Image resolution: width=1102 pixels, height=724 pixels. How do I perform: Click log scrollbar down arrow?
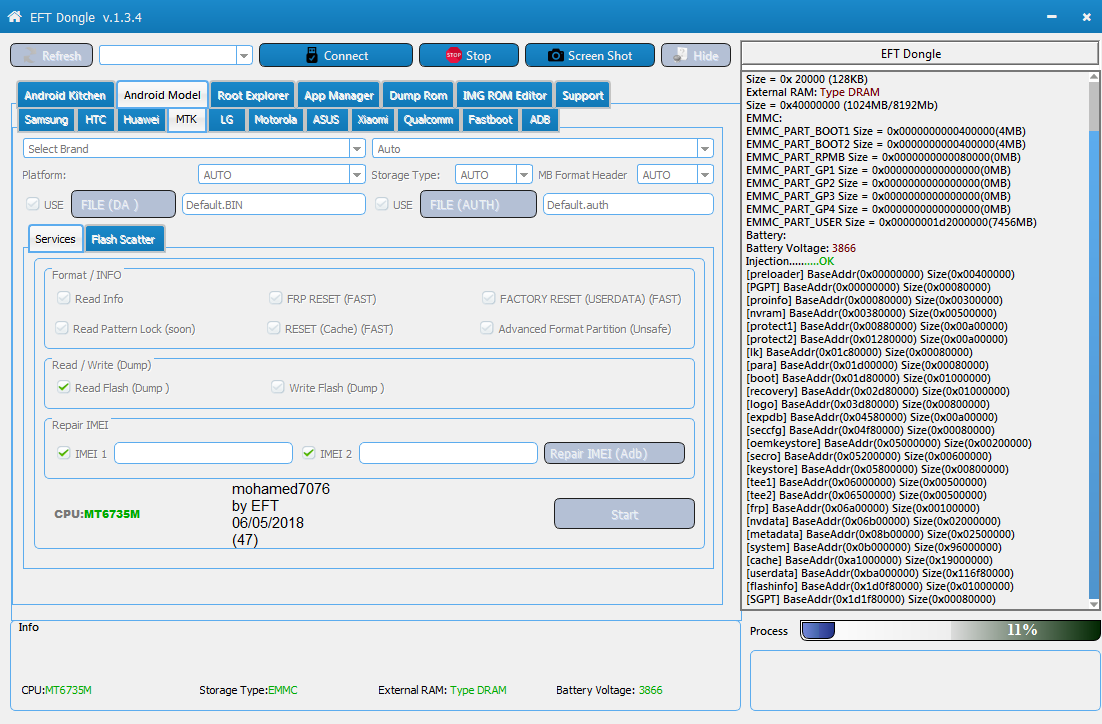1094,604
